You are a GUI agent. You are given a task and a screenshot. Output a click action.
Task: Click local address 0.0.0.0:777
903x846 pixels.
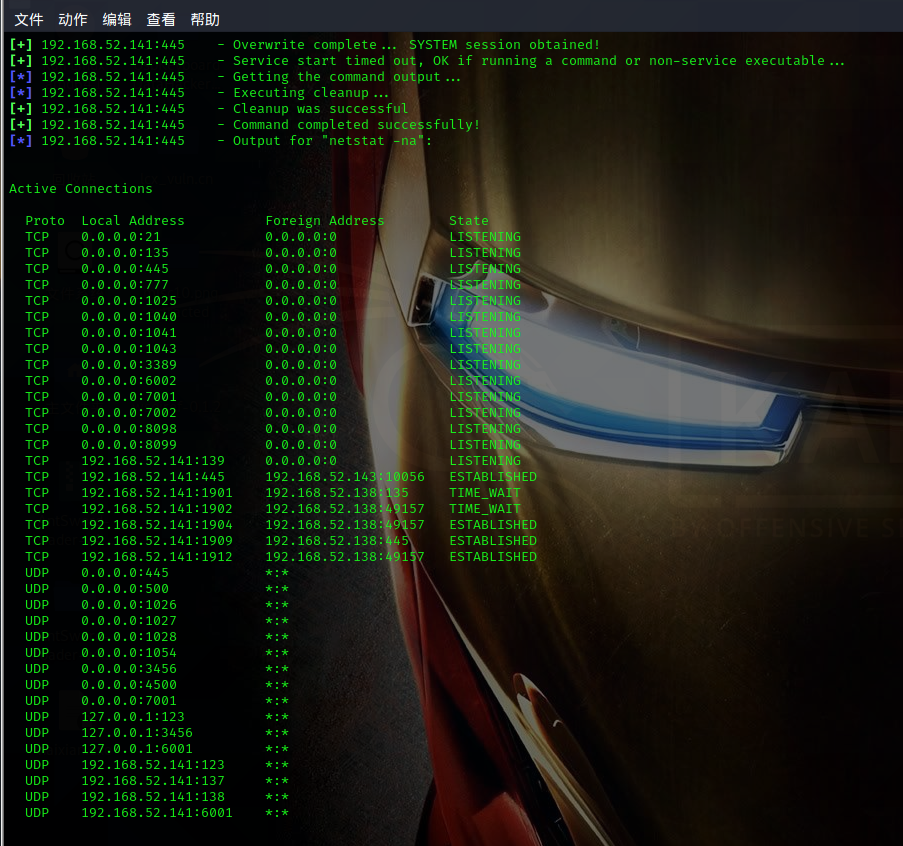(x=125, y=285)
